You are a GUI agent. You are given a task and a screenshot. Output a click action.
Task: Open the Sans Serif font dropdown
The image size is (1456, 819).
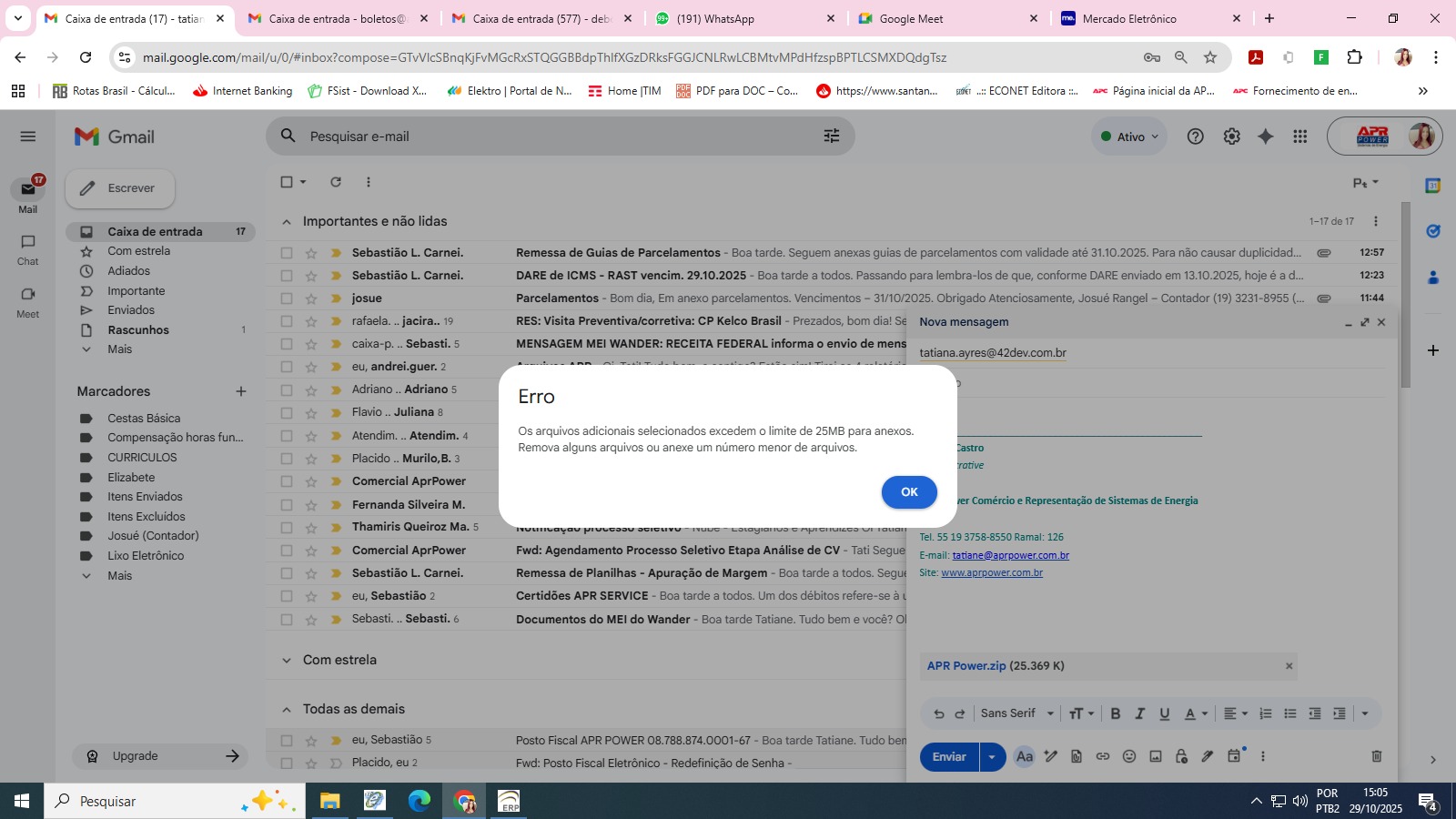pos(1016,713)
